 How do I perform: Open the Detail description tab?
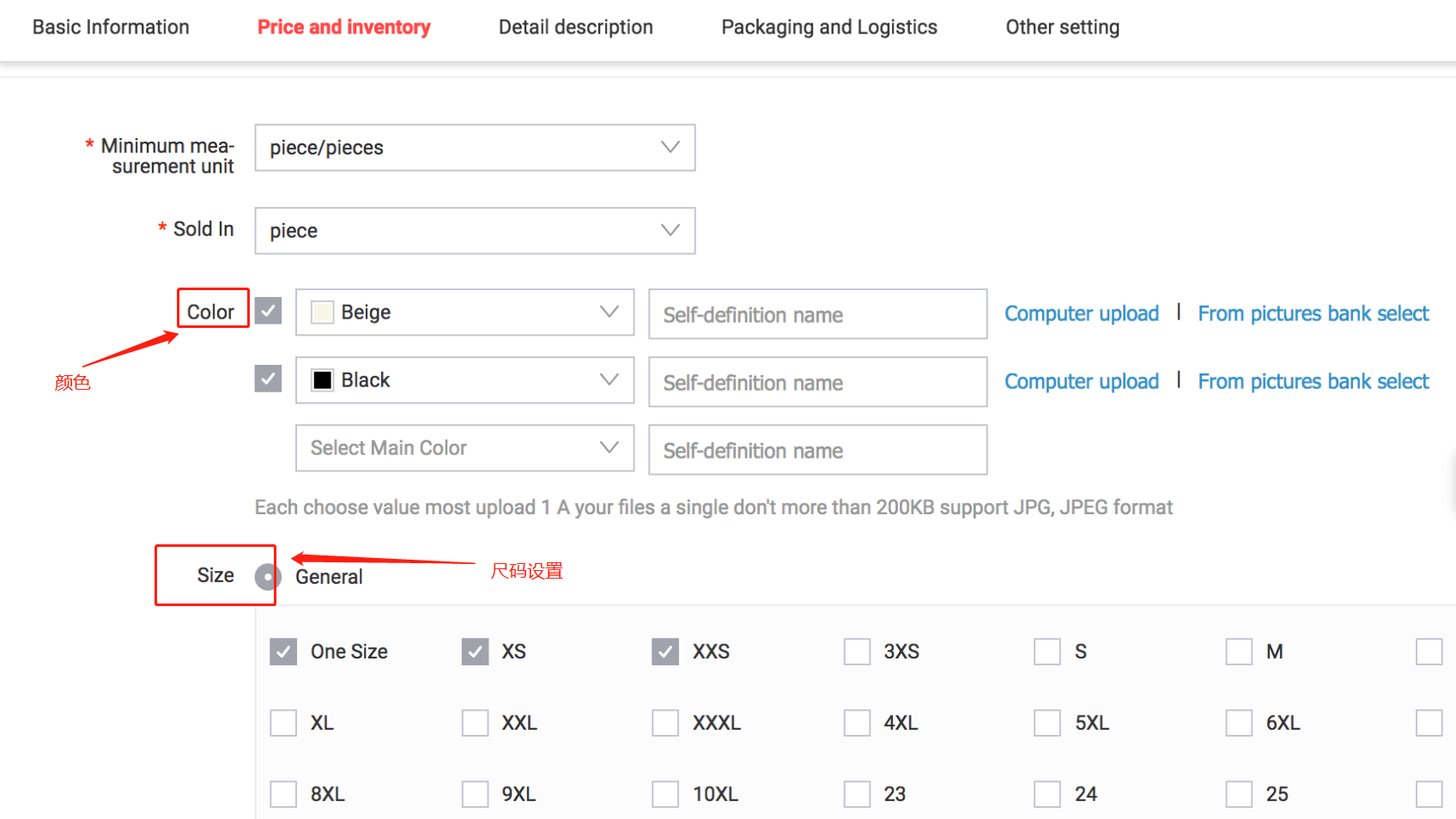coord(575,27)
